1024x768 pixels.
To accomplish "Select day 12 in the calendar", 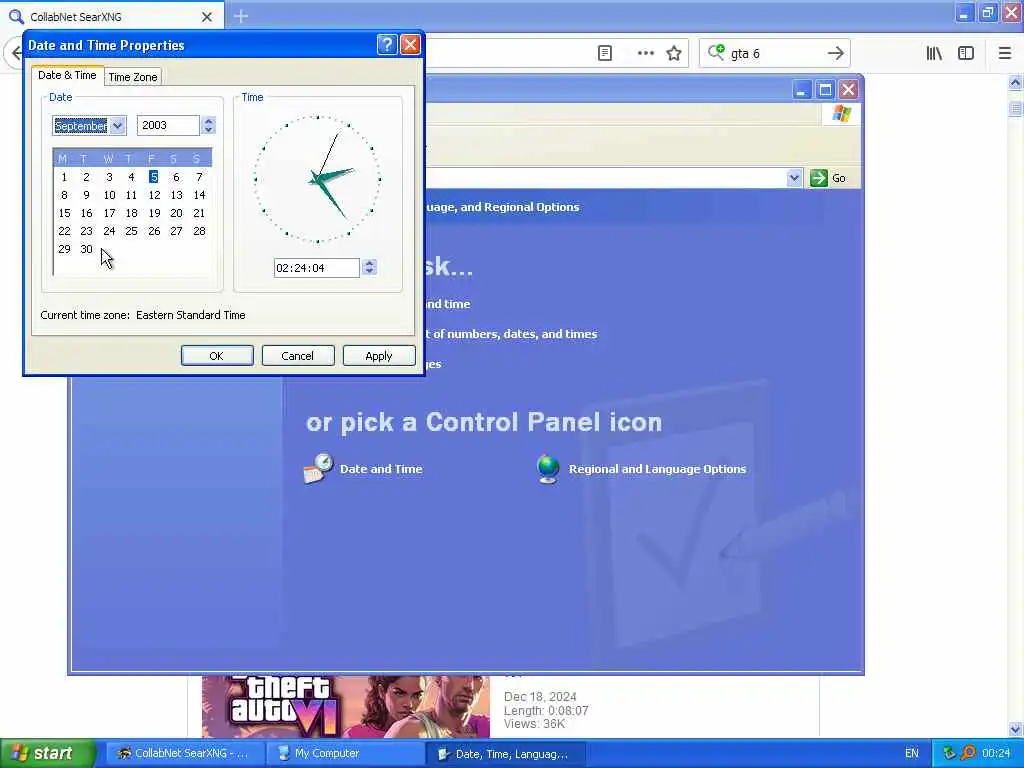I will (154, 195).
